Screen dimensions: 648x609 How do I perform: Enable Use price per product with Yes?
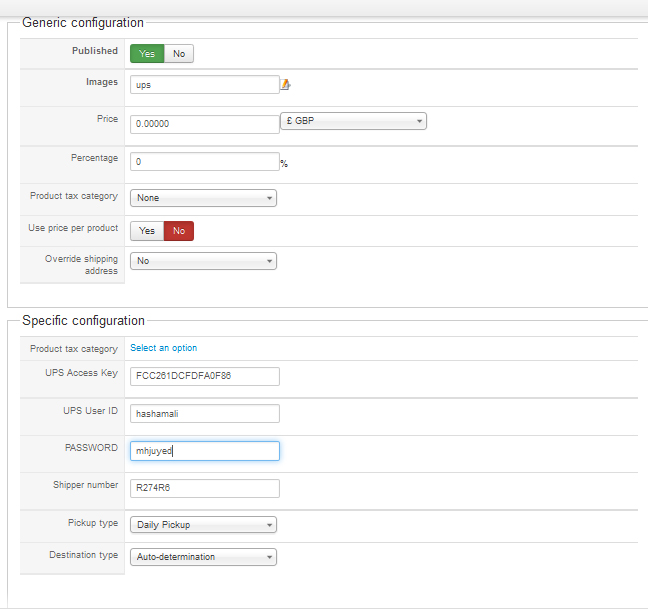[x=147, y=231]
